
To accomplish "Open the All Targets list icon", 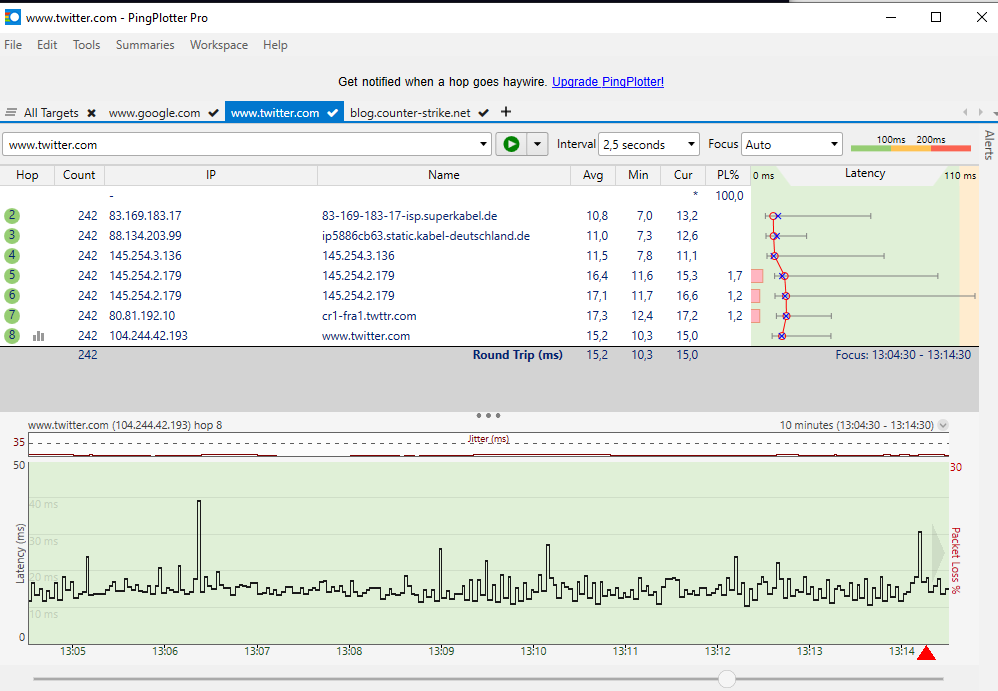I will (11, 113).
